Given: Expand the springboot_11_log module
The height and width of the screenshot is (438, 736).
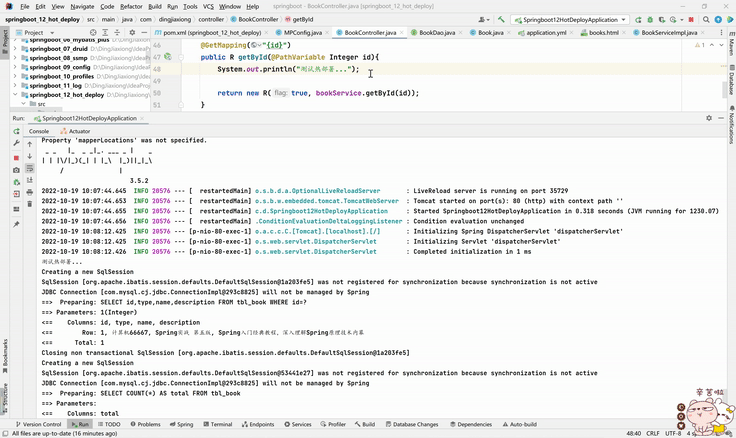Looking at the screenshot, I should pyautogui.click(x=15, y=85).
